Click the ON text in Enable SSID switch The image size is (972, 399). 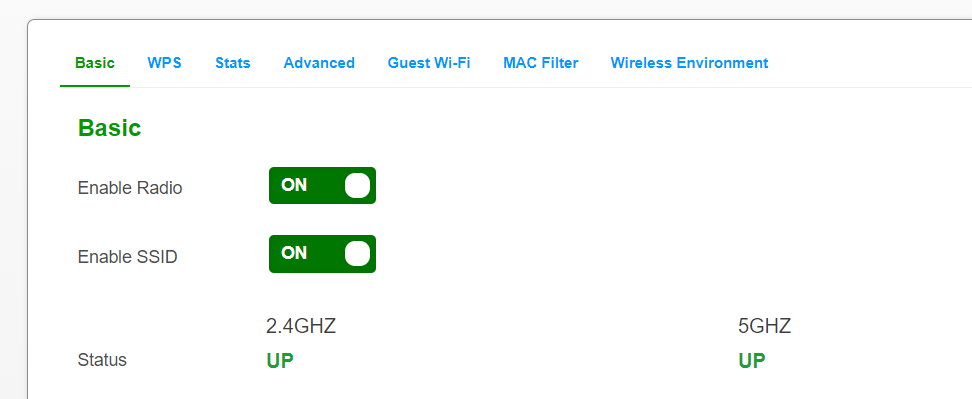[x=294, y=253]
